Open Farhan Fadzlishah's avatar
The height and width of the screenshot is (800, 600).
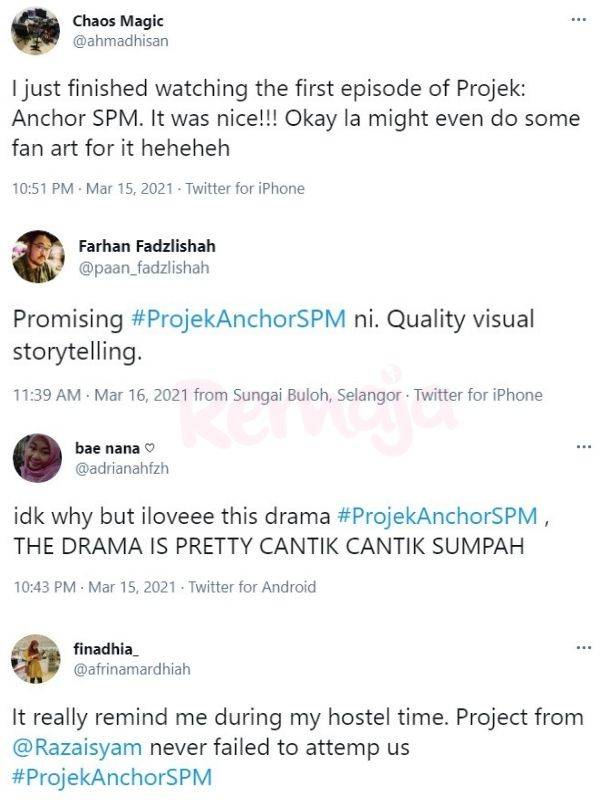tap(38, 257)
